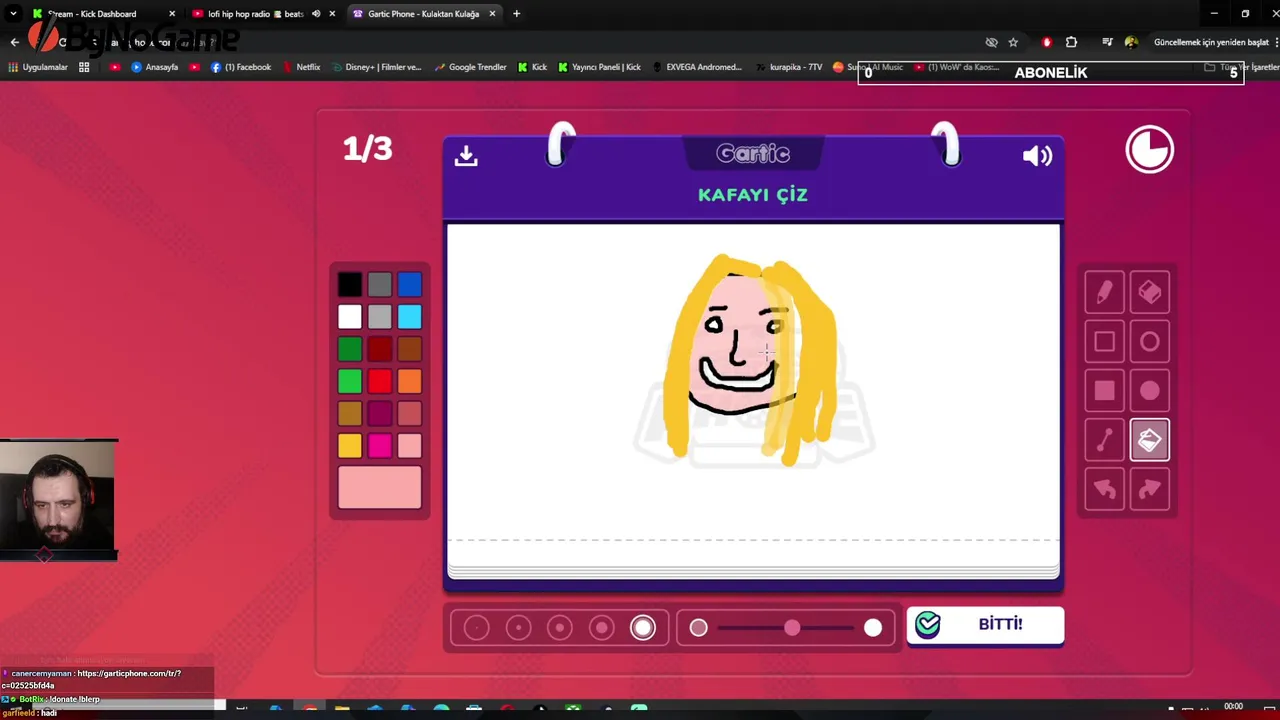1280x720 pixels.
Task: Choose the hollow rectangle shape tool
Action: (x=1105, y=342)
